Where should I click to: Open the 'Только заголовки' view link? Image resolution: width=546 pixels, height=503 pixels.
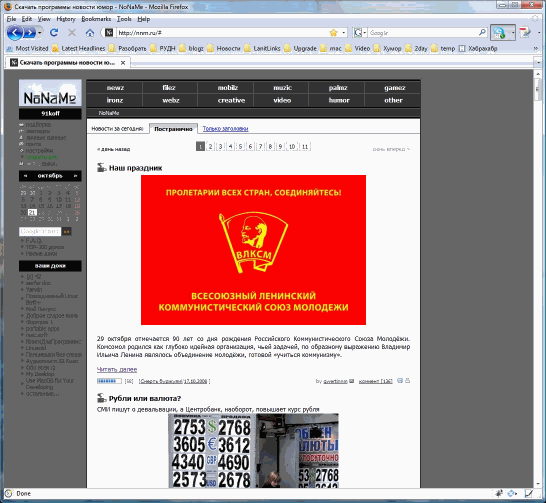tap(225, 128)
